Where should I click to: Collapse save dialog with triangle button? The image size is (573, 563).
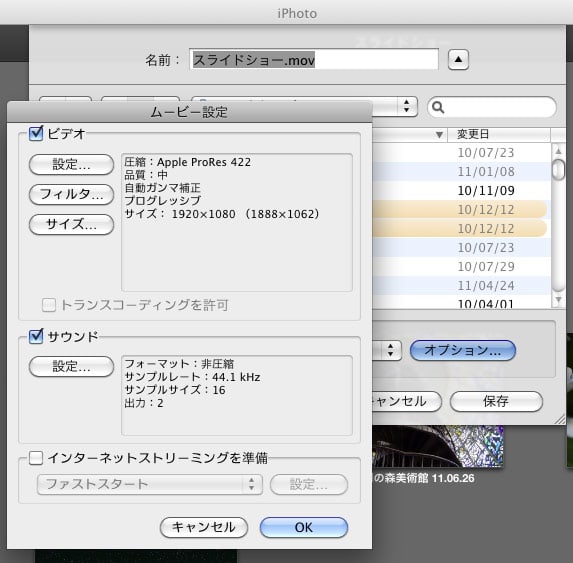458,60
